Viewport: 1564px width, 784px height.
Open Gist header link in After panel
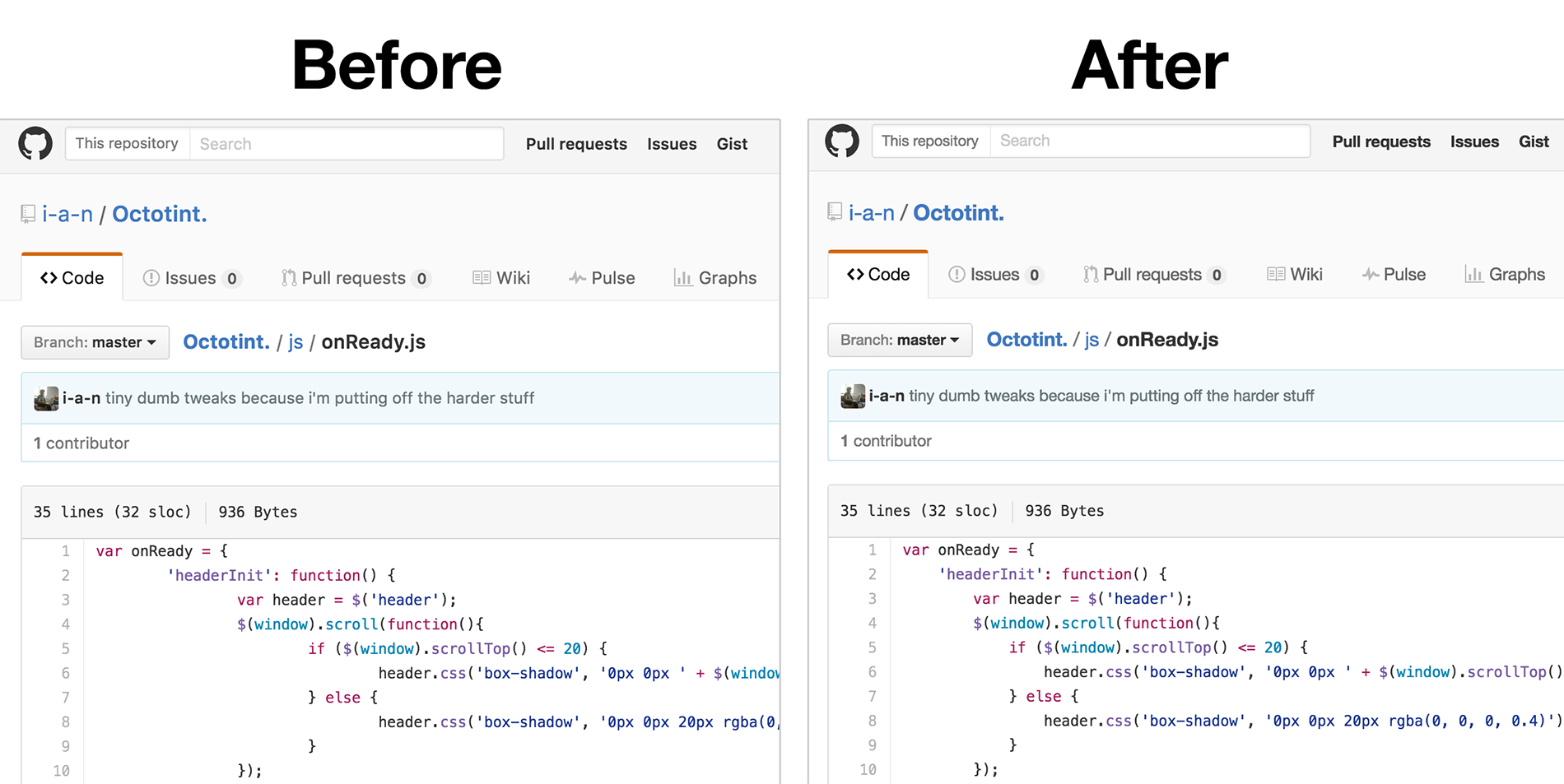tap(1534, 141)
